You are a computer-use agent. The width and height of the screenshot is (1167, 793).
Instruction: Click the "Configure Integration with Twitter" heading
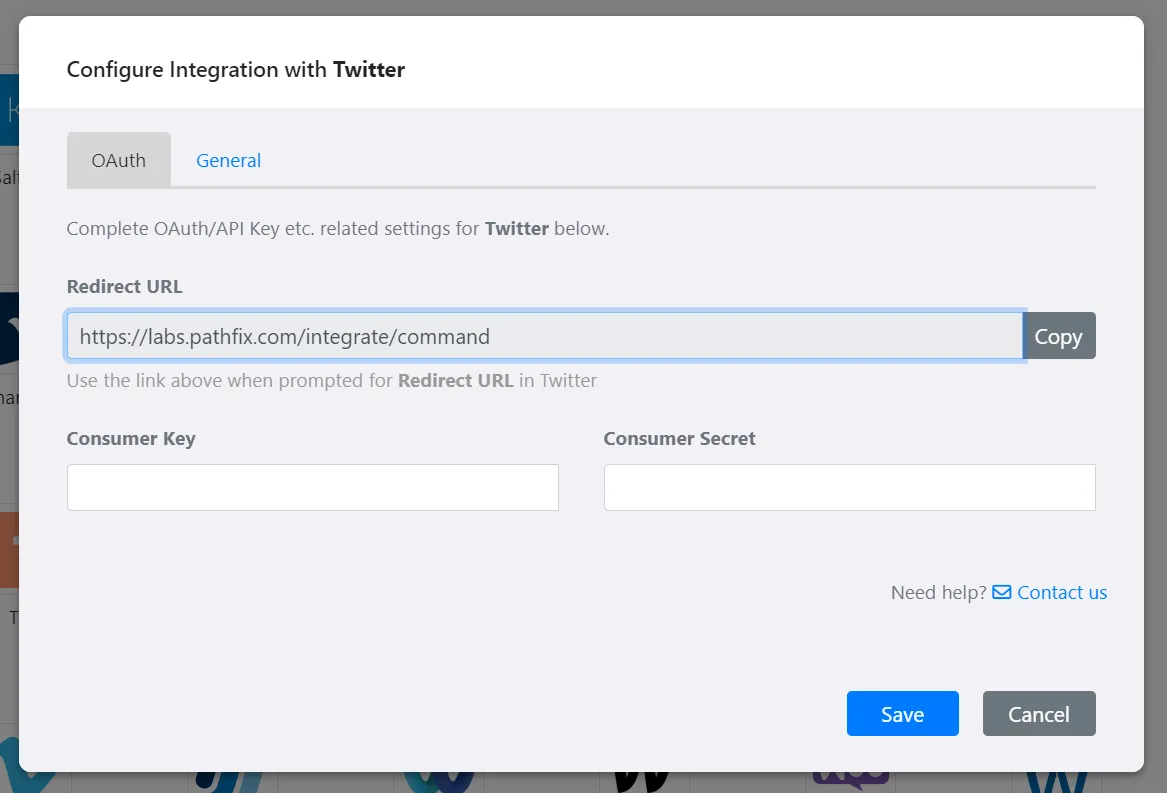coord(236,69)
